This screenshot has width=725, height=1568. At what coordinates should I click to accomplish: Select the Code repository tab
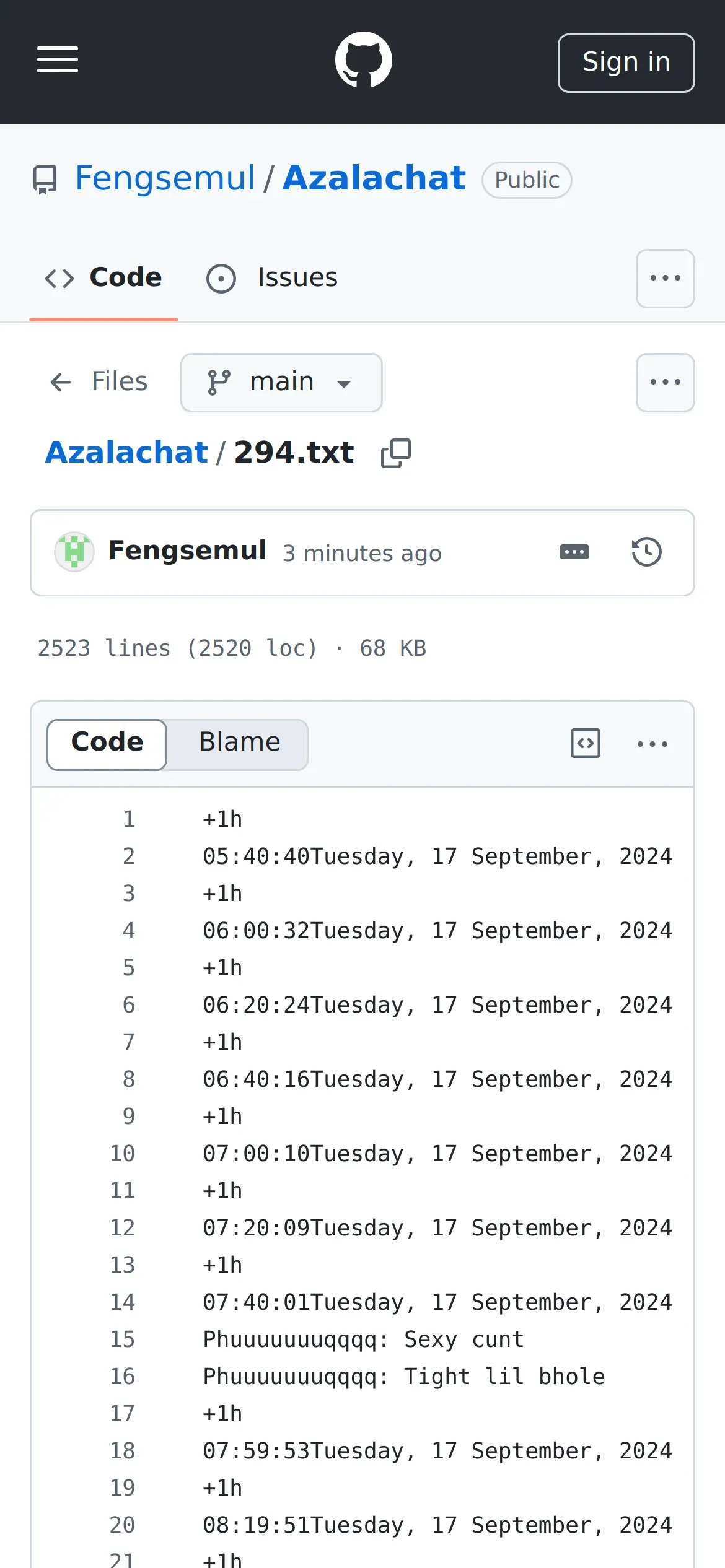103,278
